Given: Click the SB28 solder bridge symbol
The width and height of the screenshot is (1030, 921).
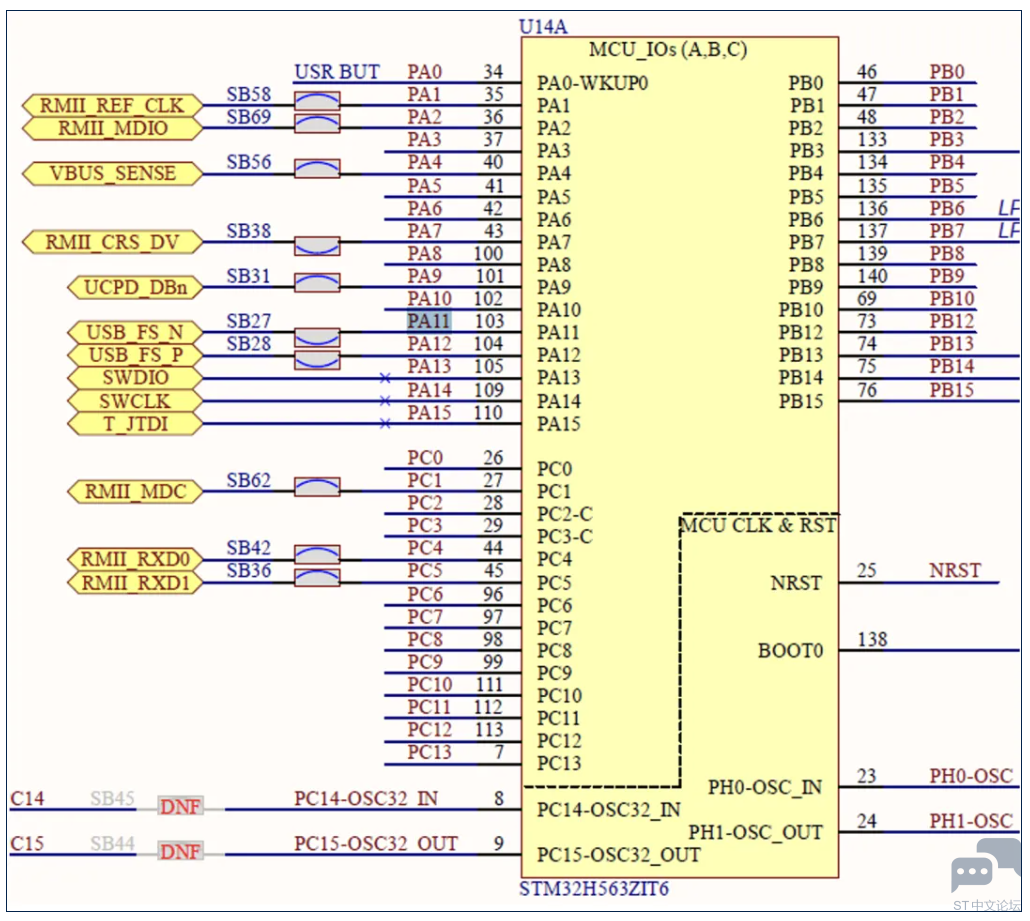Looking at the screenshot, I should pyautogui.click(x=317, y=360).
